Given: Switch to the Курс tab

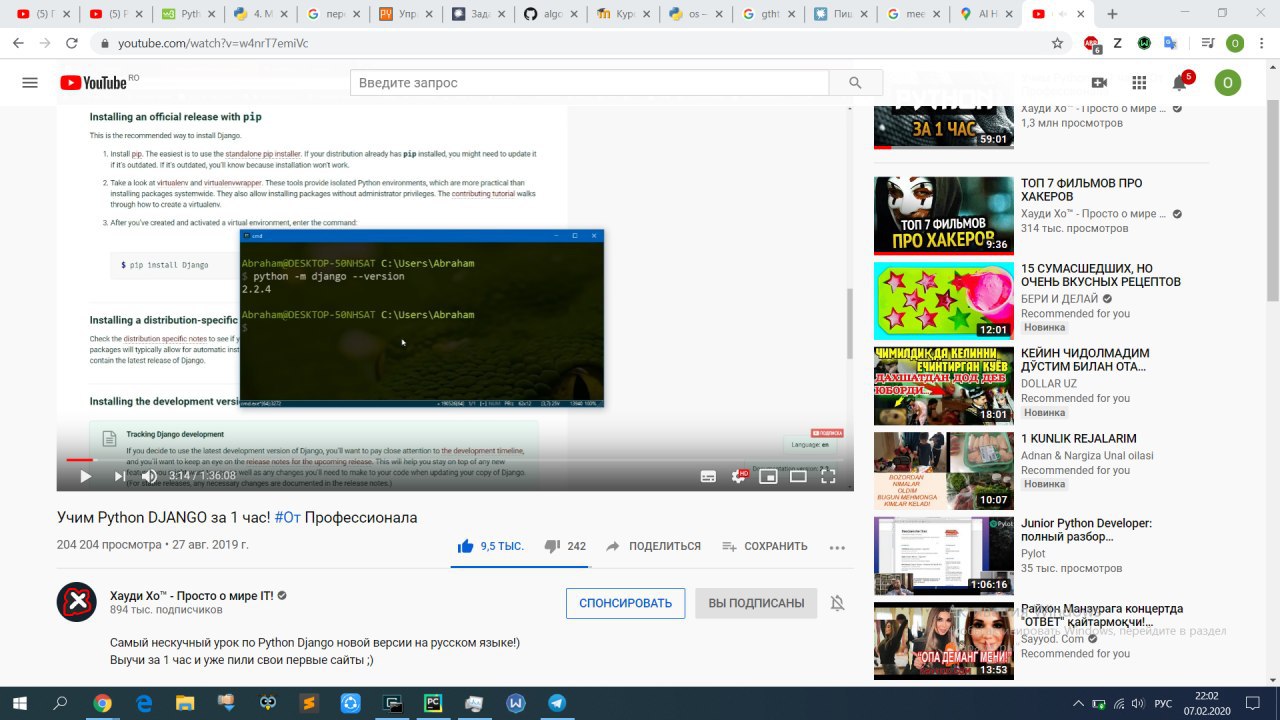Looking at the screenshot, I should pyautogui.click(x=623, y=14).
